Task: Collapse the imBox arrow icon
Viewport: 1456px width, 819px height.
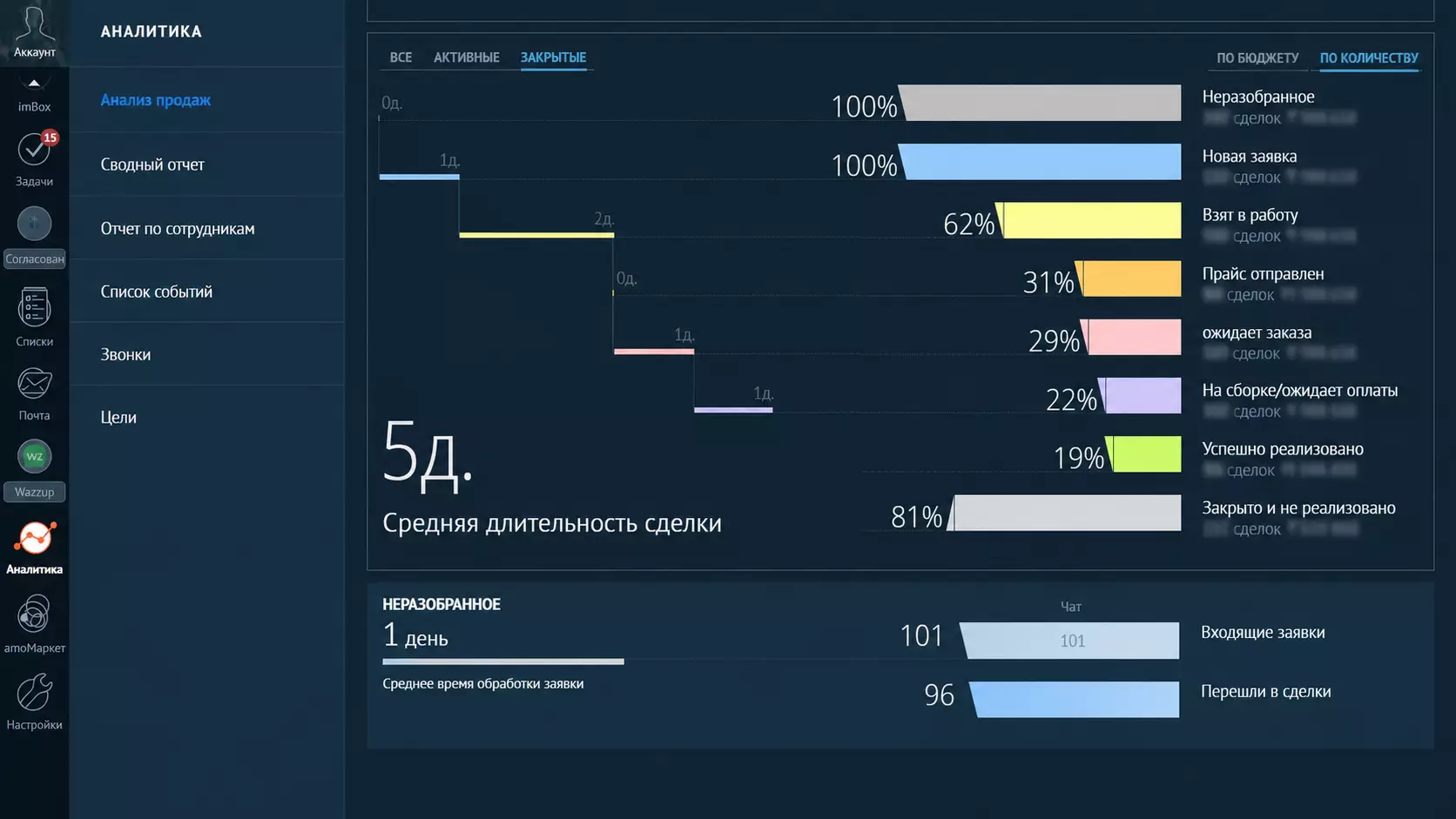Action: [x=34, y=84]
